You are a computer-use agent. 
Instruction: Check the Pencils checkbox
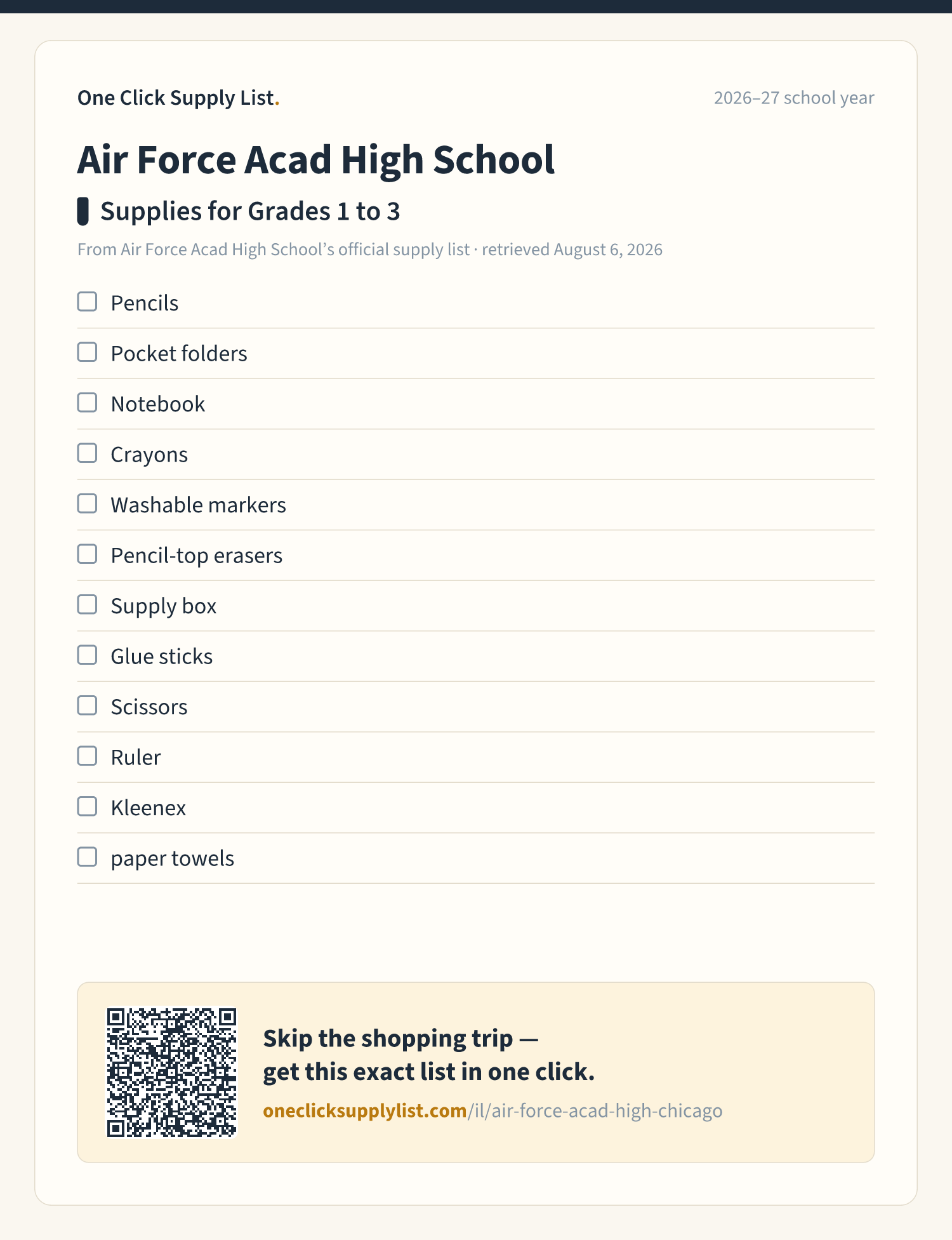(x=87, y=302)
